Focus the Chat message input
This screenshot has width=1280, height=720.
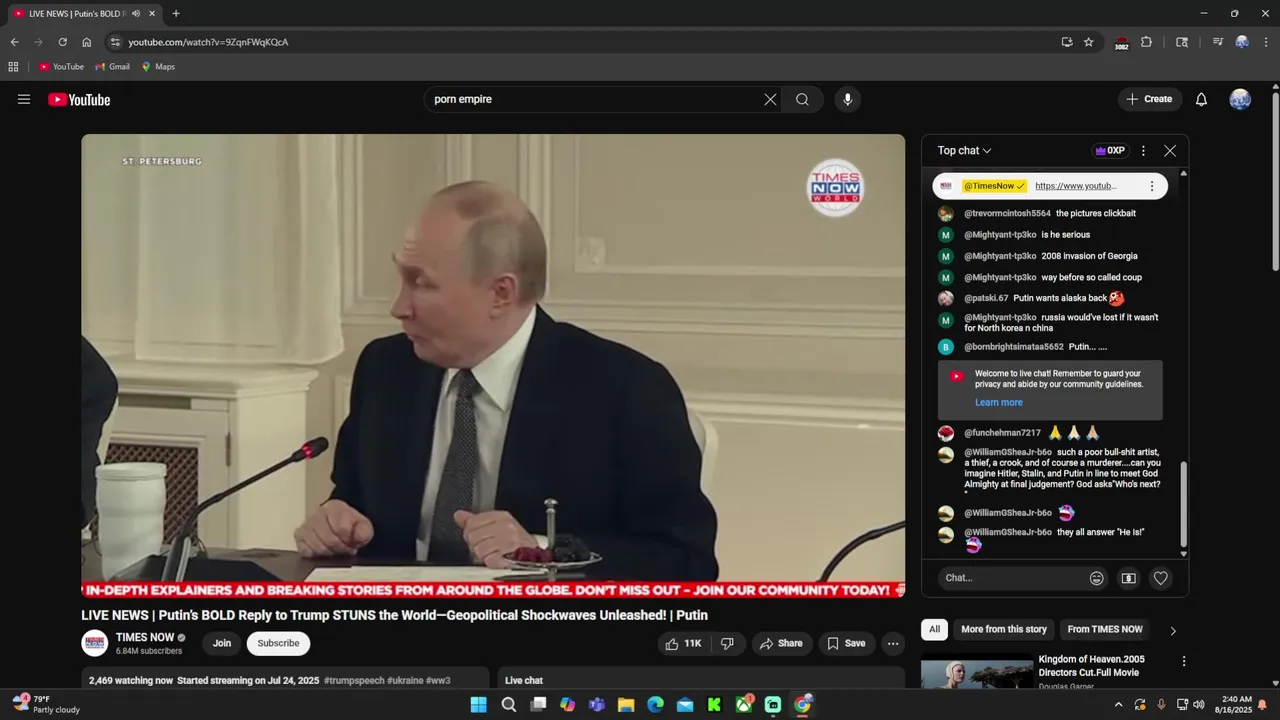pyautogui.click(x=1012, y=578)
